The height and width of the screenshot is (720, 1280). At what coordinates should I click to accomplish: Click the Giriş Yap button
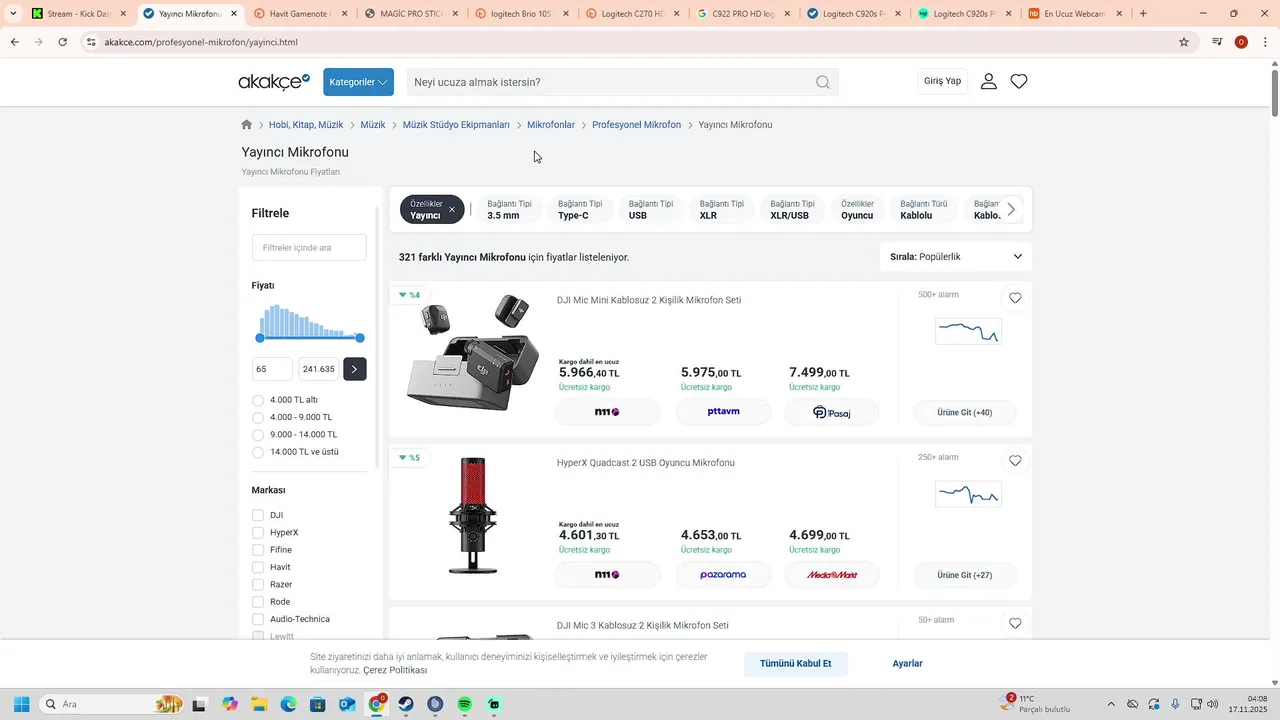[x=942, y=81]
